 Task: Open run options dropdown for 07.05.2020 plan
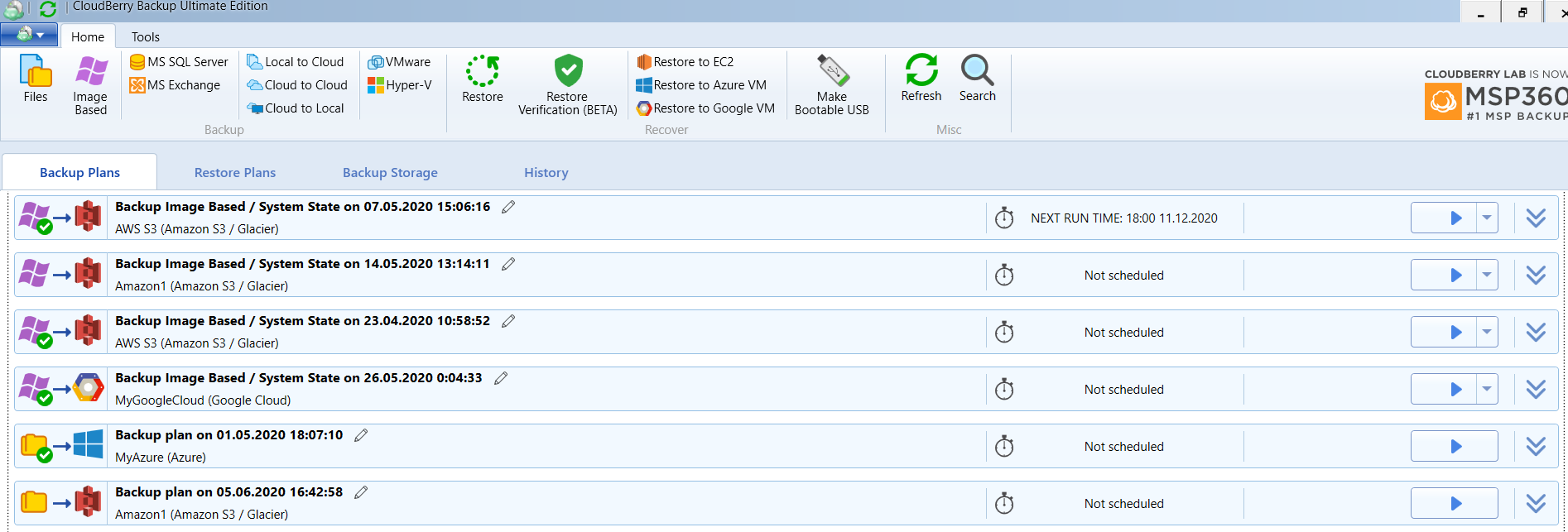[1487, 218]
